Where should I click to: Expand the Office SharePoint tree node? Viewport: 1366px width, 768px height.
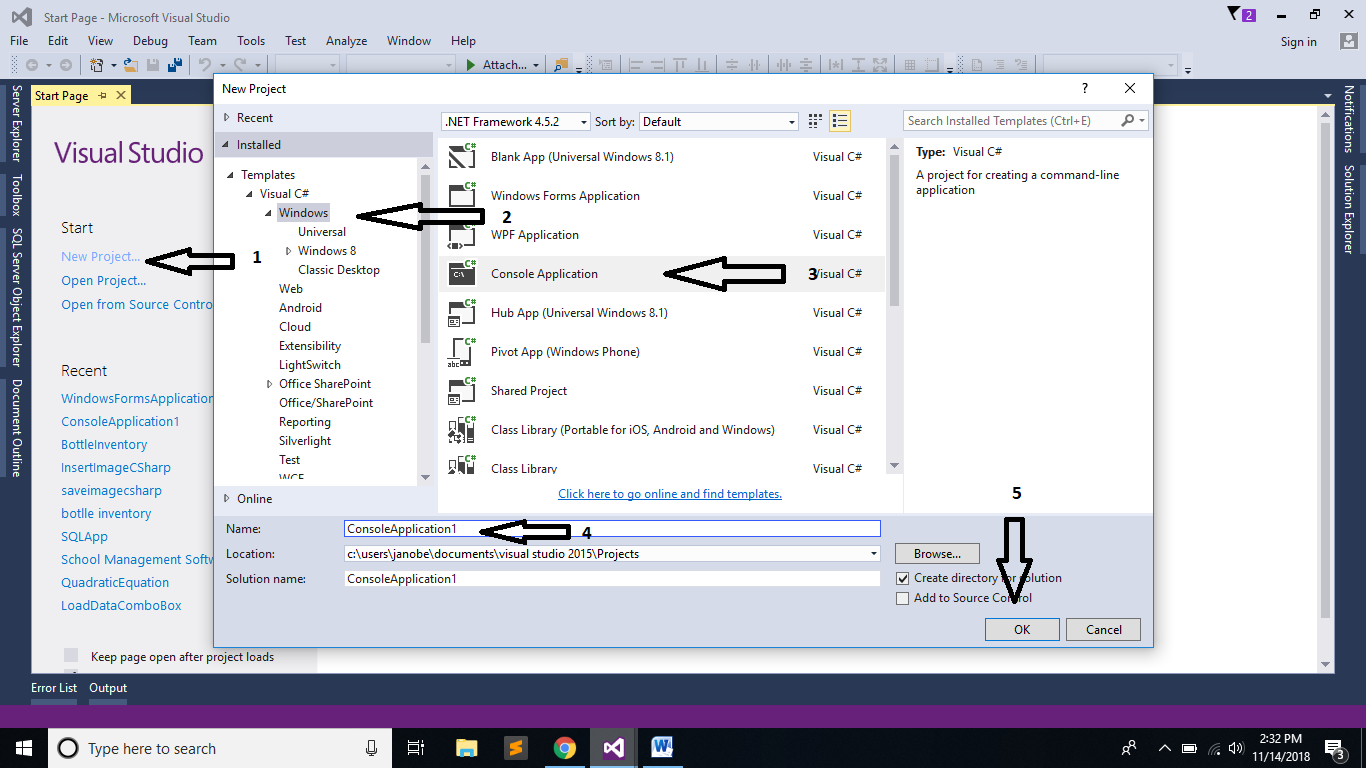(x=270, y=384)
